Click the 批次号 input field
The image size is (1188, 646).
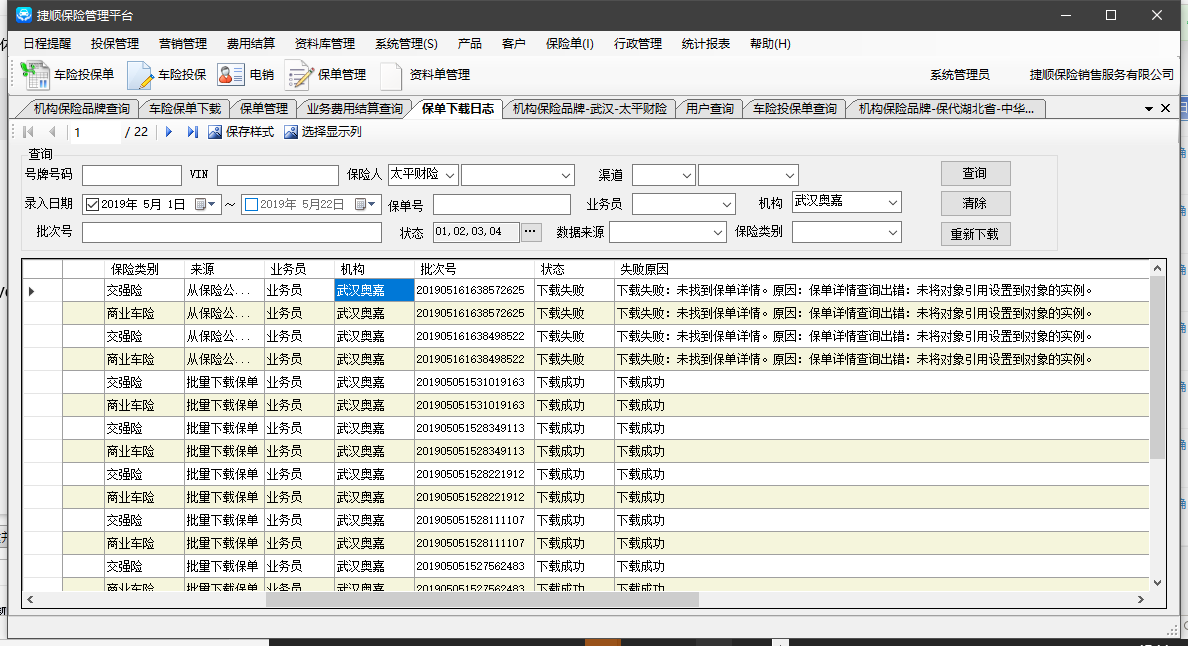[232, 233]
